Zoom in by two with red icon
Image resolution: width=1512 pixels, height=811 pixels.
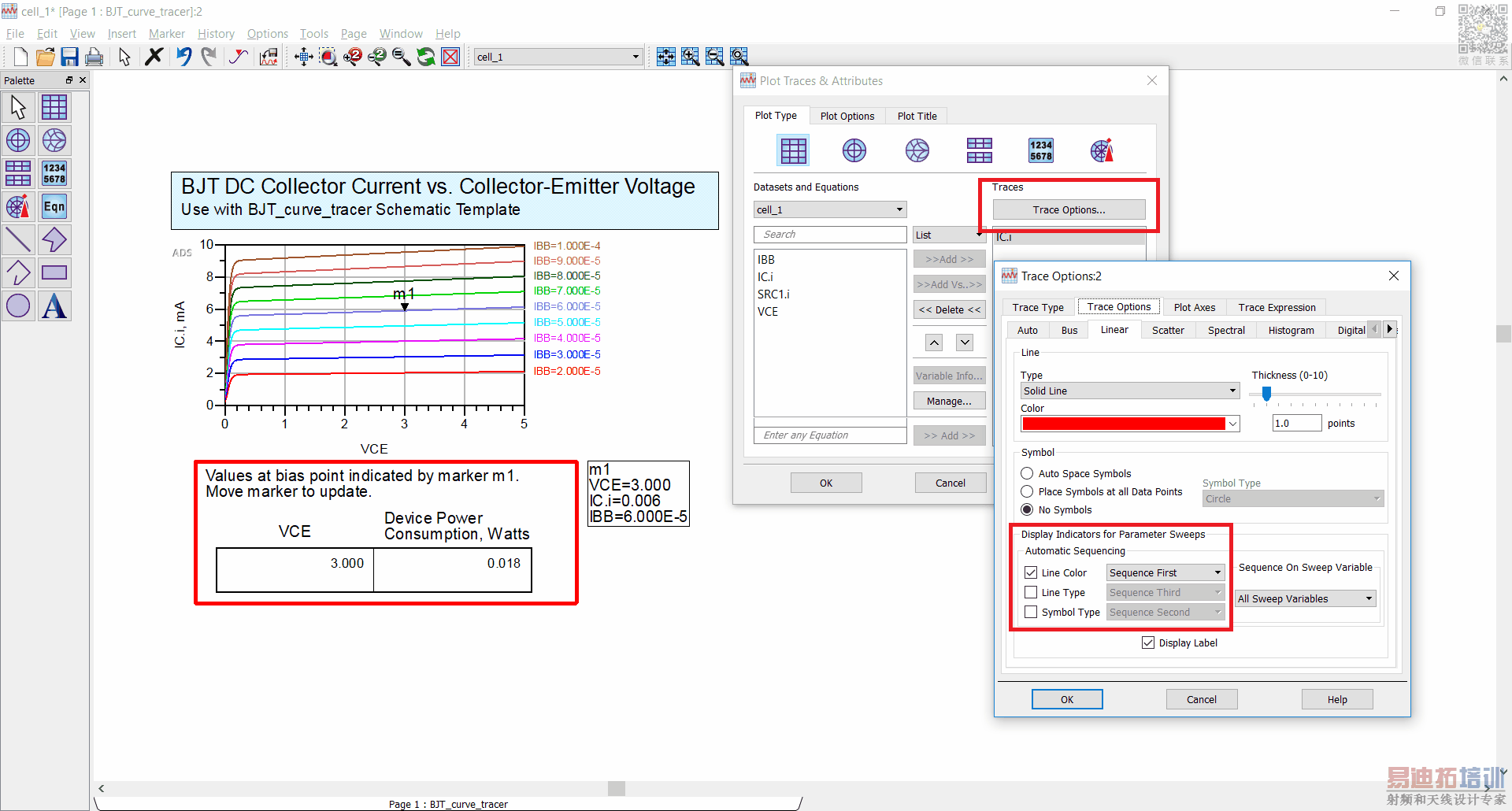[353, 57]
